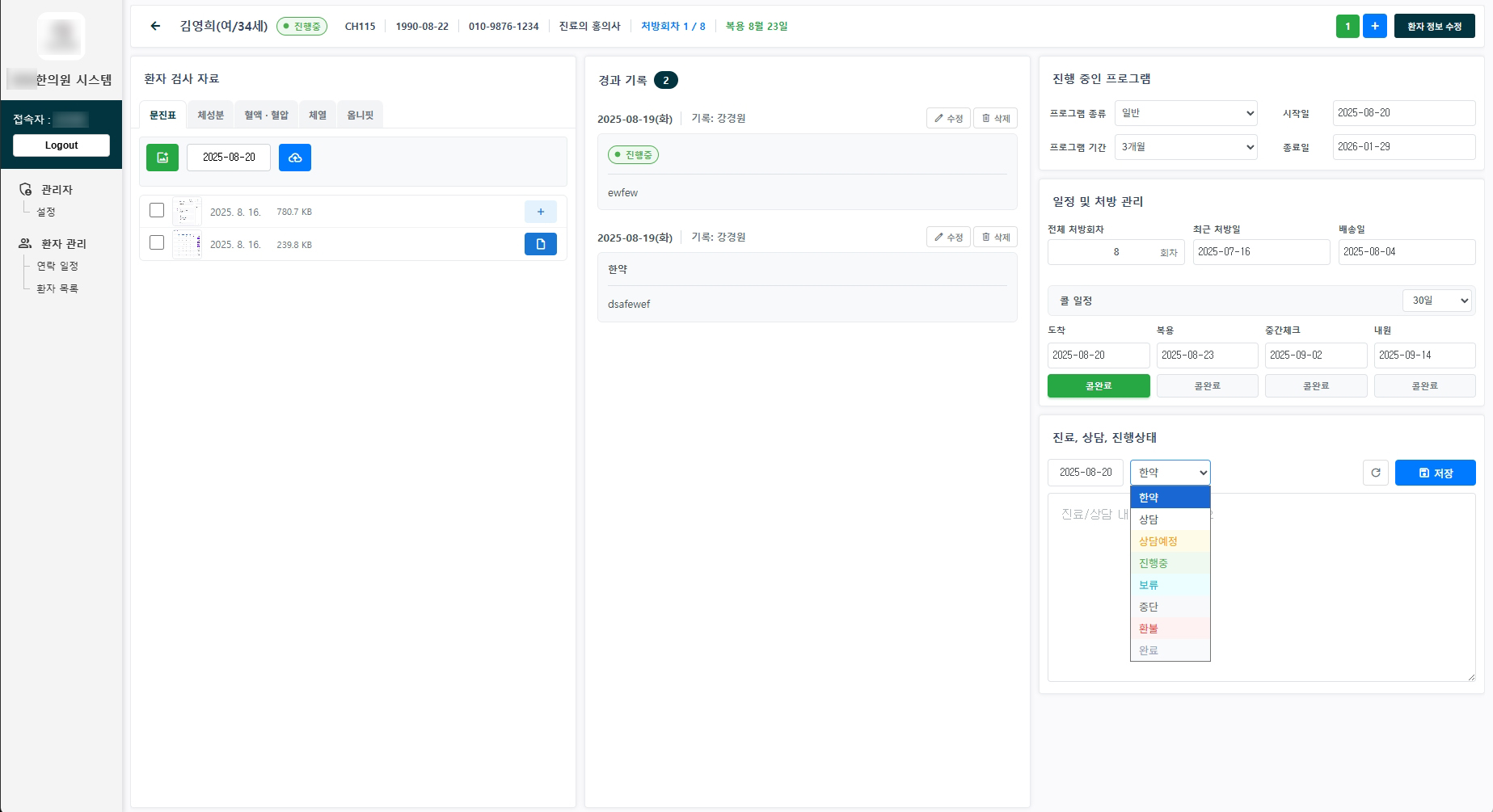Click the blue cloud upload icon
The height and width of the screenshot is (812, 1493).
(295, 157)
